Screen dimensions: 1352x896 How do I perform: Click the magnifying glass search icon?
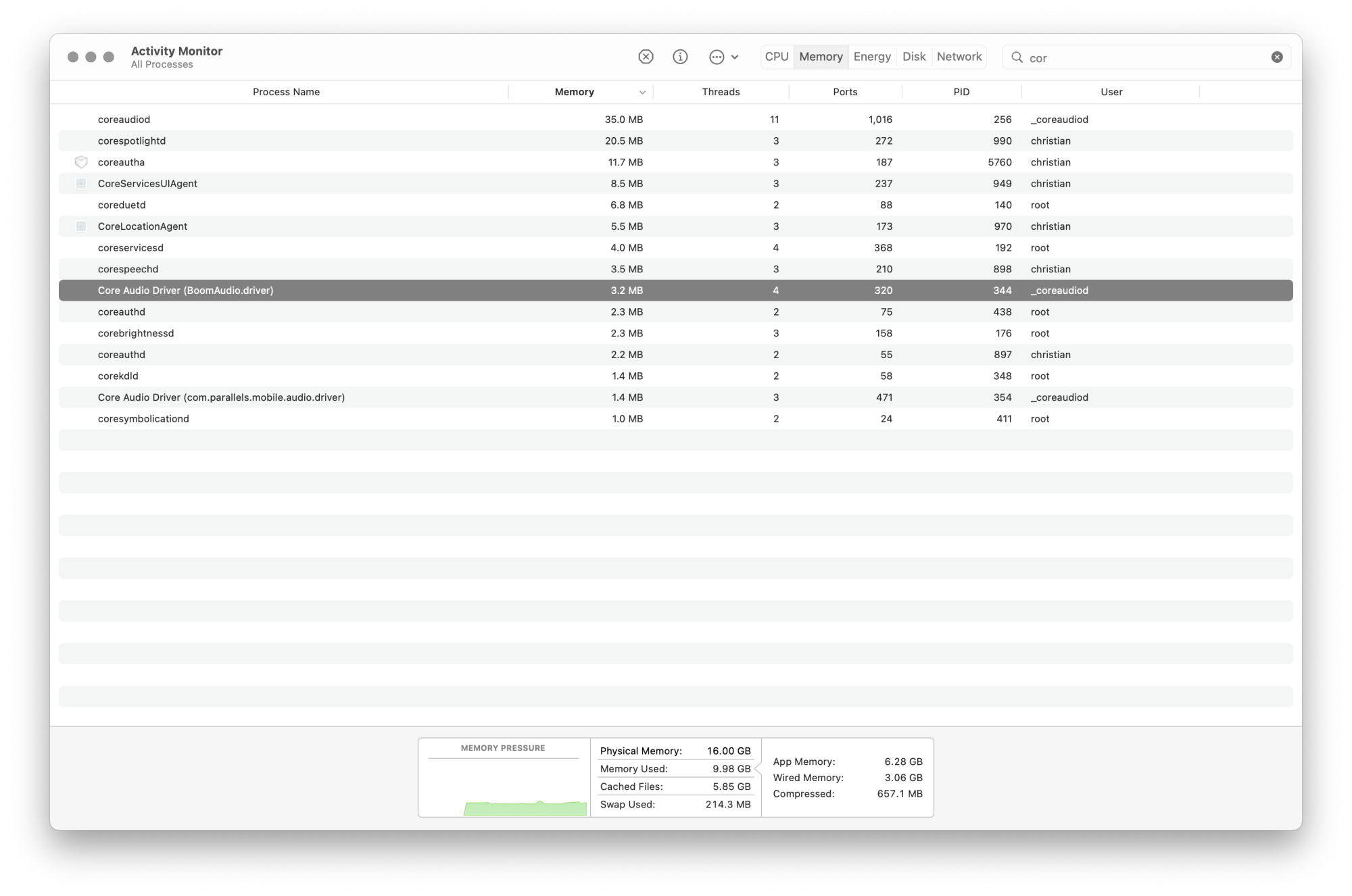point(1017,57)
